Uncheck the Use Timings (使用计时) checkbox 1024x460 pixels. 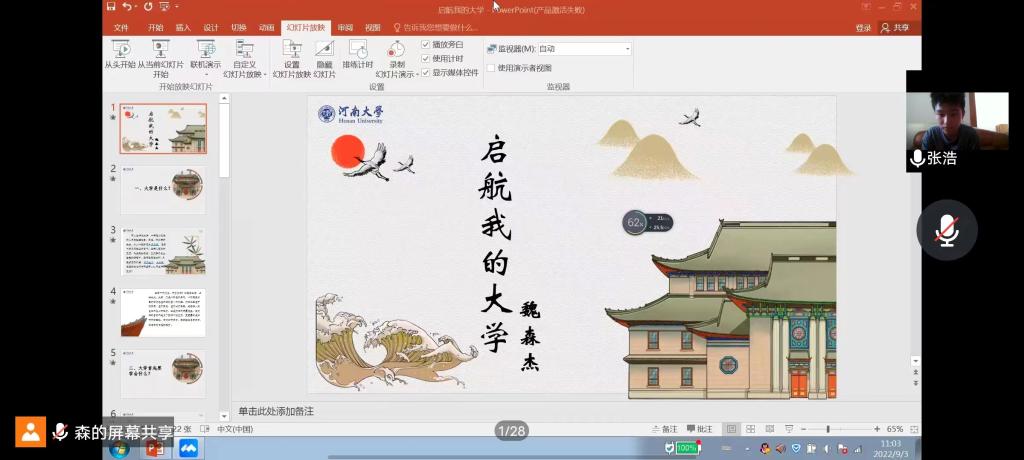click(426, 59)
